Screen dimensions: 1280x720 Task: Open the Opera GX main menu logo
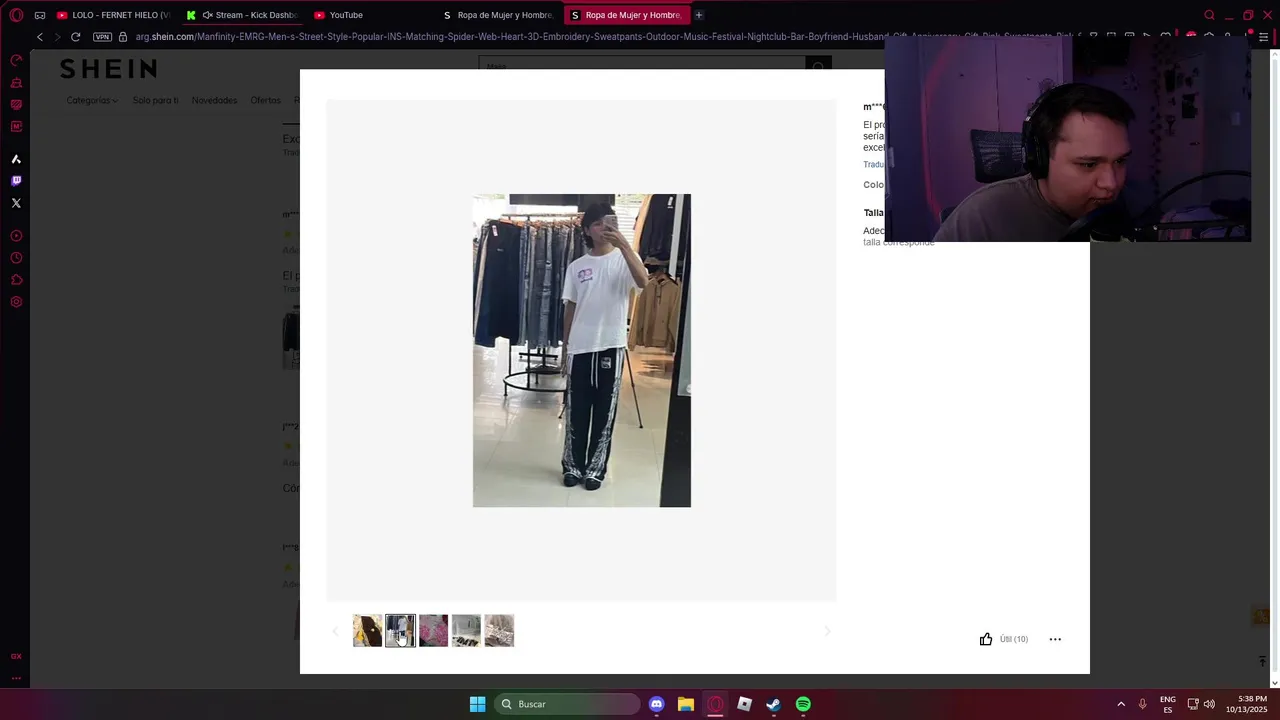click(x=16, y=15)
